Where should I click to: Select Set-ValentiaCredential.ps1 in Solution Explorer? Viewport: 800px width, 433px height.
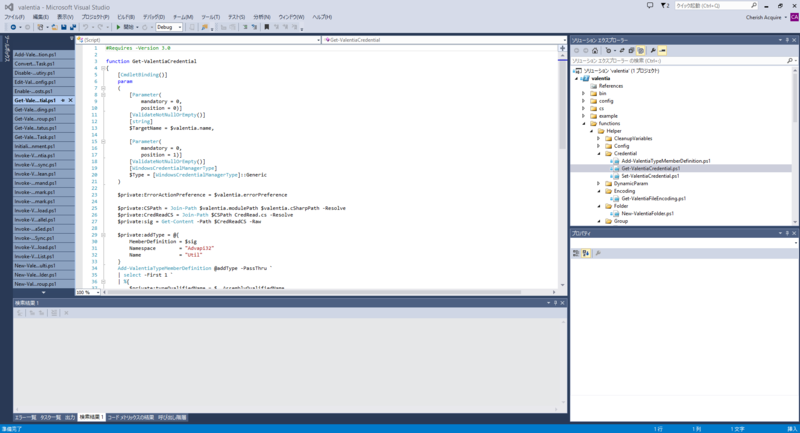click(650, 176)
